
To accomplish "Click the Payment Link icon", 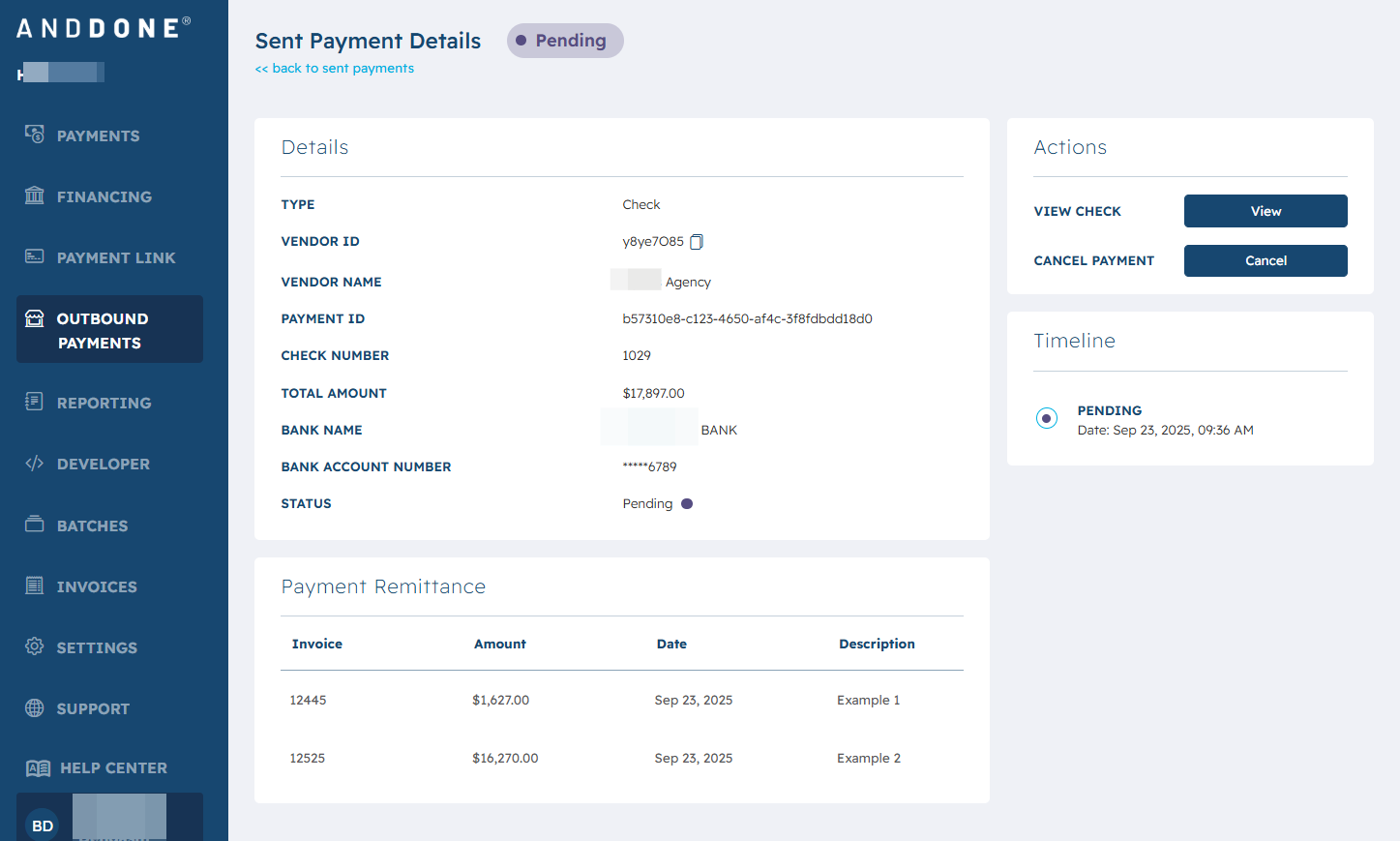I will tap(35, 256).
